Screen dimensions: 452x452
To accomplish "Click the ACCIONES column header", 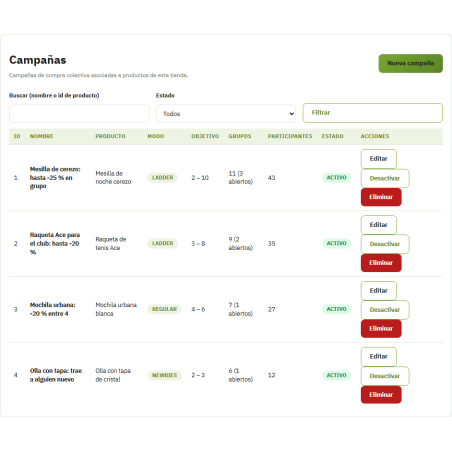I will tap(375, 136).
